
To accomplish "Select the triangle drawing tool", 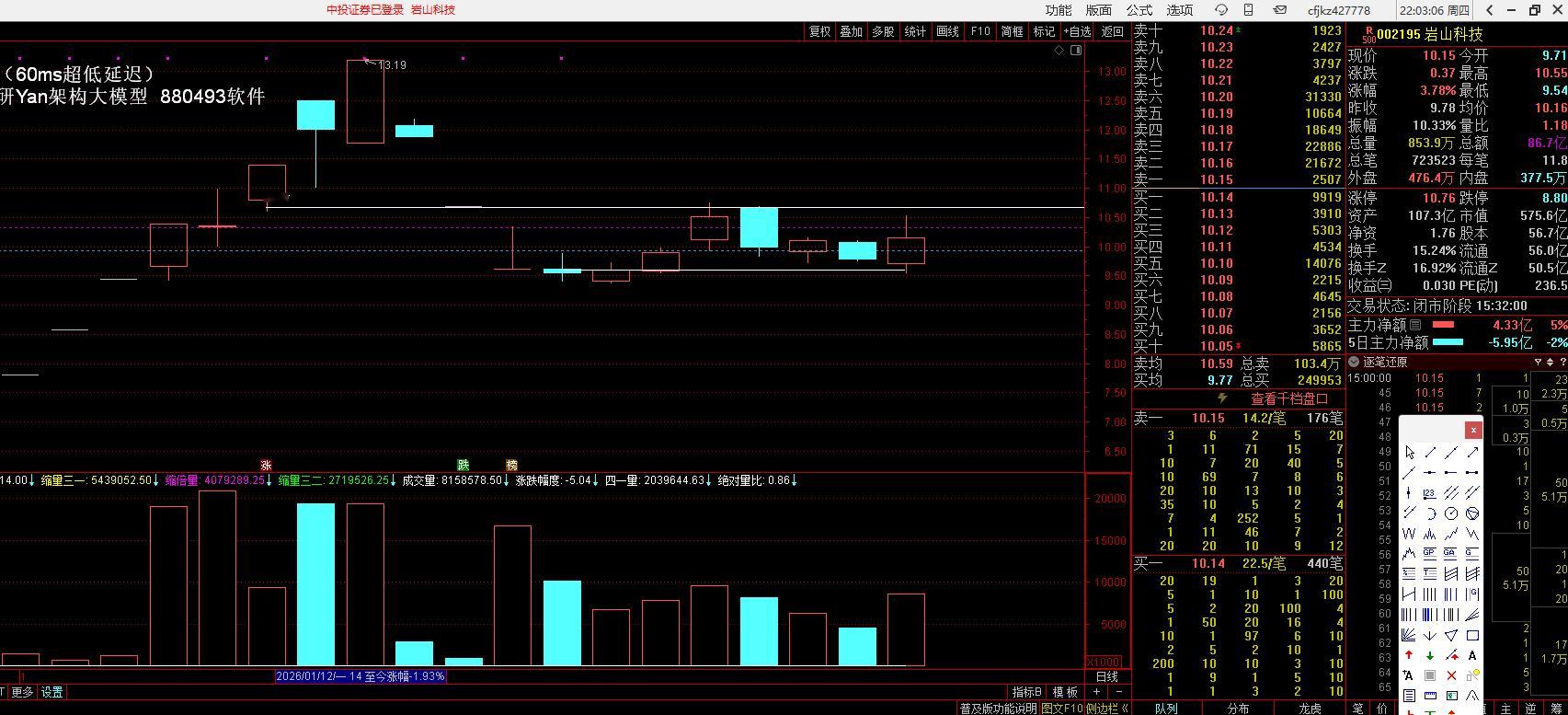I will pos(1451,635).
